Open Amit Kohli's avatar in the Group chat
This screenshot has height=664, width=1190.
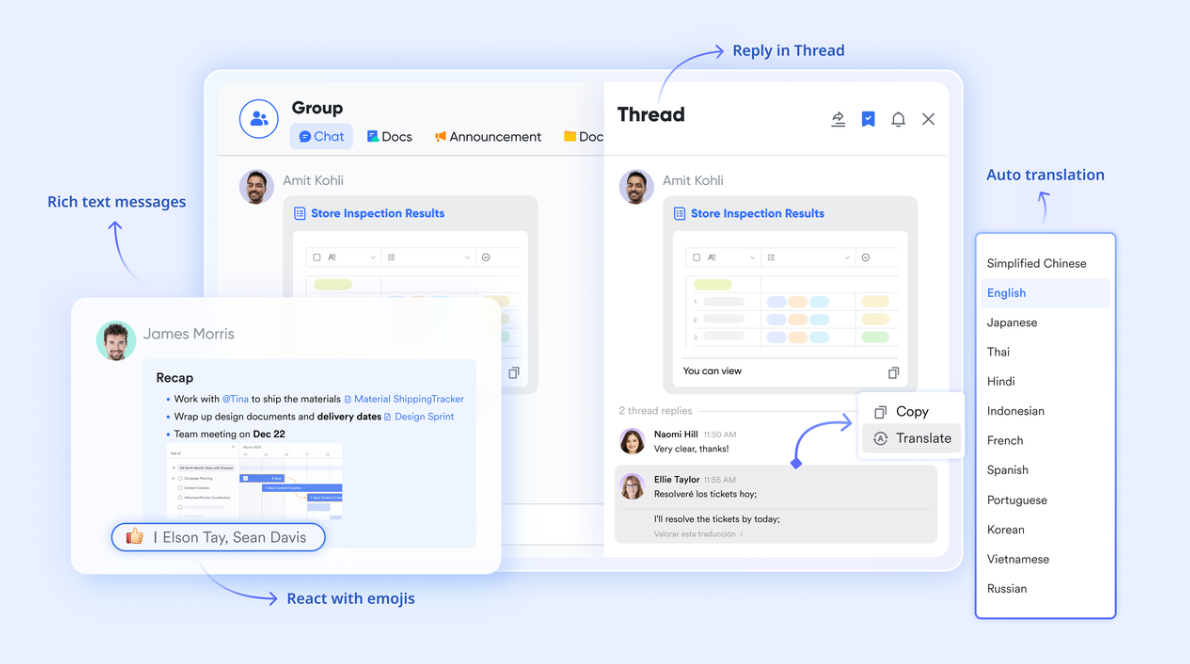point(257,187)
